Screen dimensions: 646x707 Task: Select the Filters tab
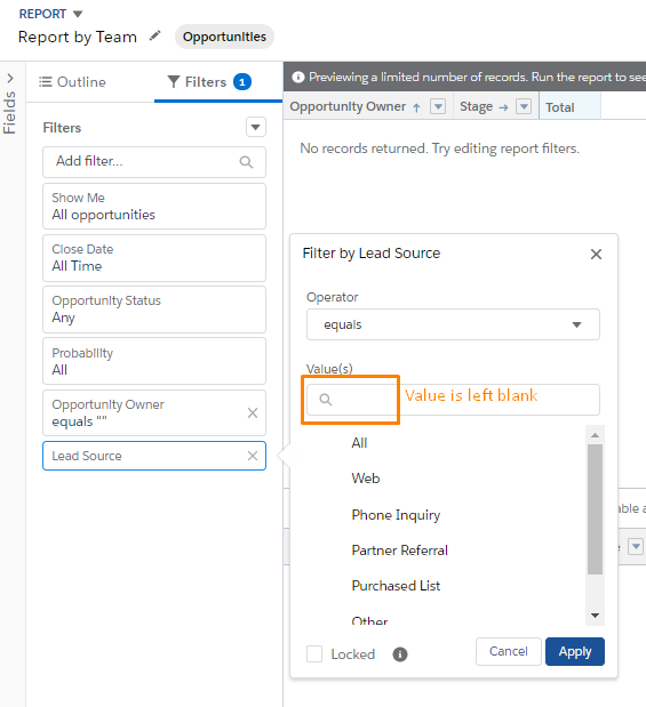click(209, 82)
